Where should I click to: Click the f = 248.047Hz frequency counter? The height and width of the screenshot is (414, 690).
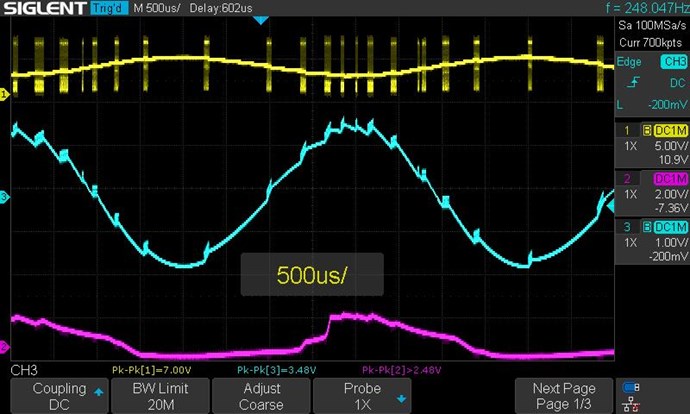(x=647, y=8)
